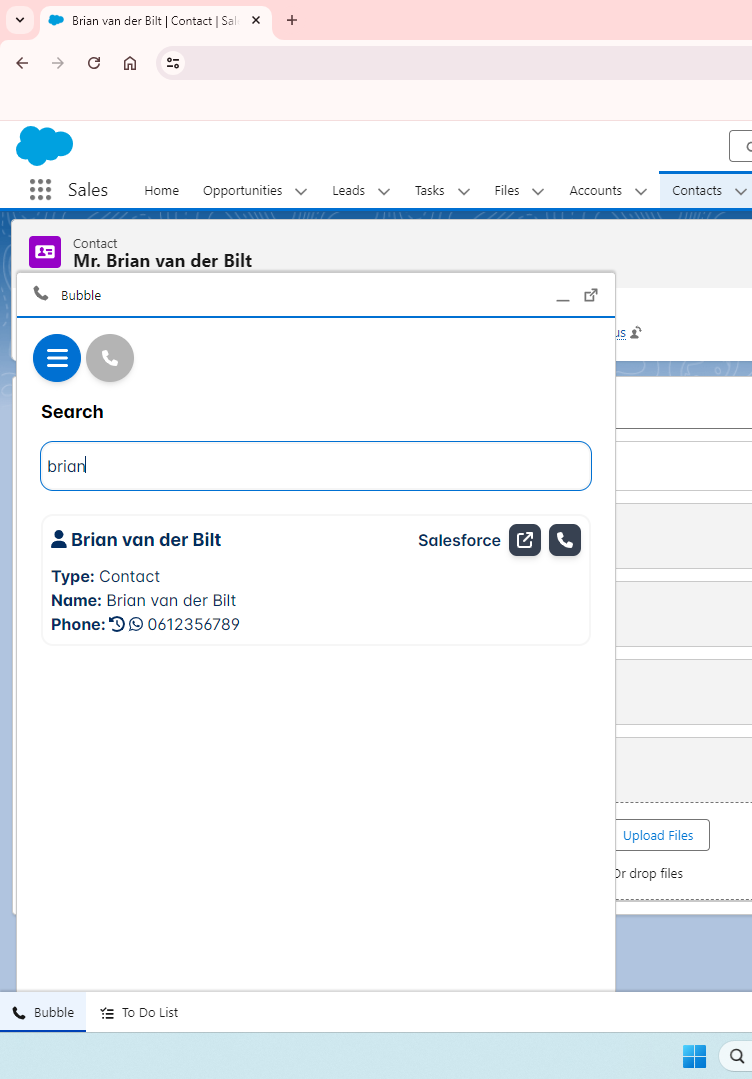752x1079 pixels.
Task: Open the Salesforce App Launcher grid
Action: pos(40,190)
